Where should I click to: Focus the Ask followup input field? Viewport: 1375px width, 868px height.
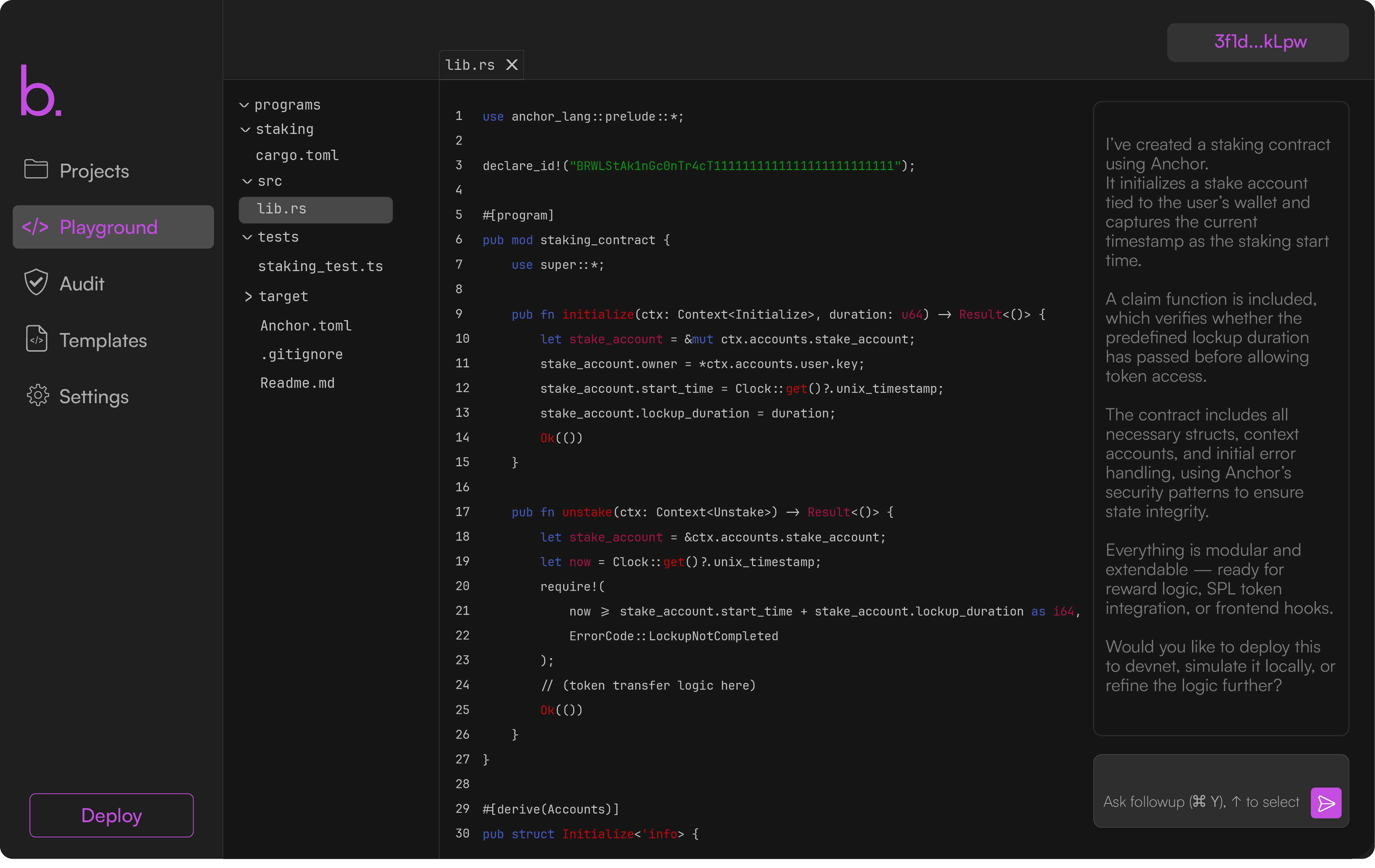click(x=1202, y=802)
